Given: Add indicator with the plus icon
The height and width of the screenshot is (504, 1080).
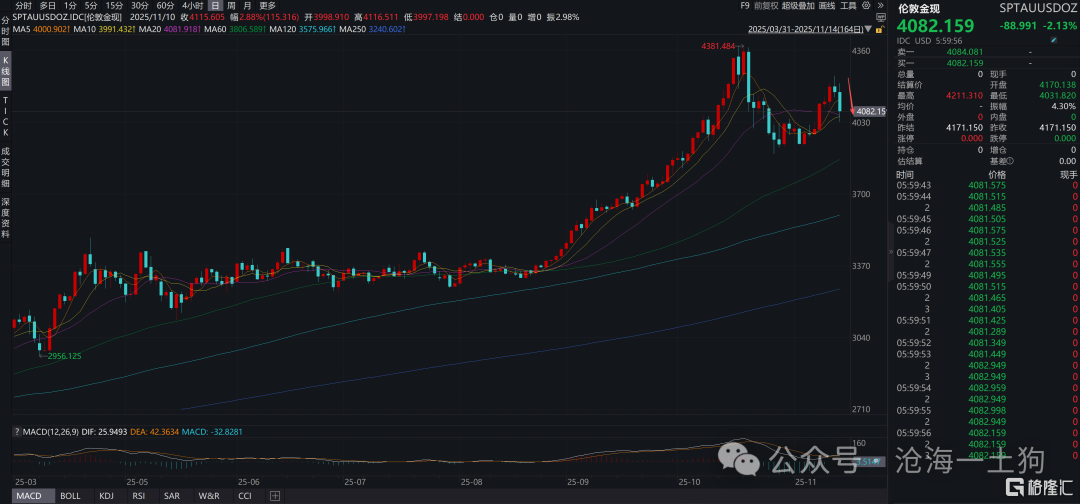Looking at the screenshot, I should click(x=275, y=495).
